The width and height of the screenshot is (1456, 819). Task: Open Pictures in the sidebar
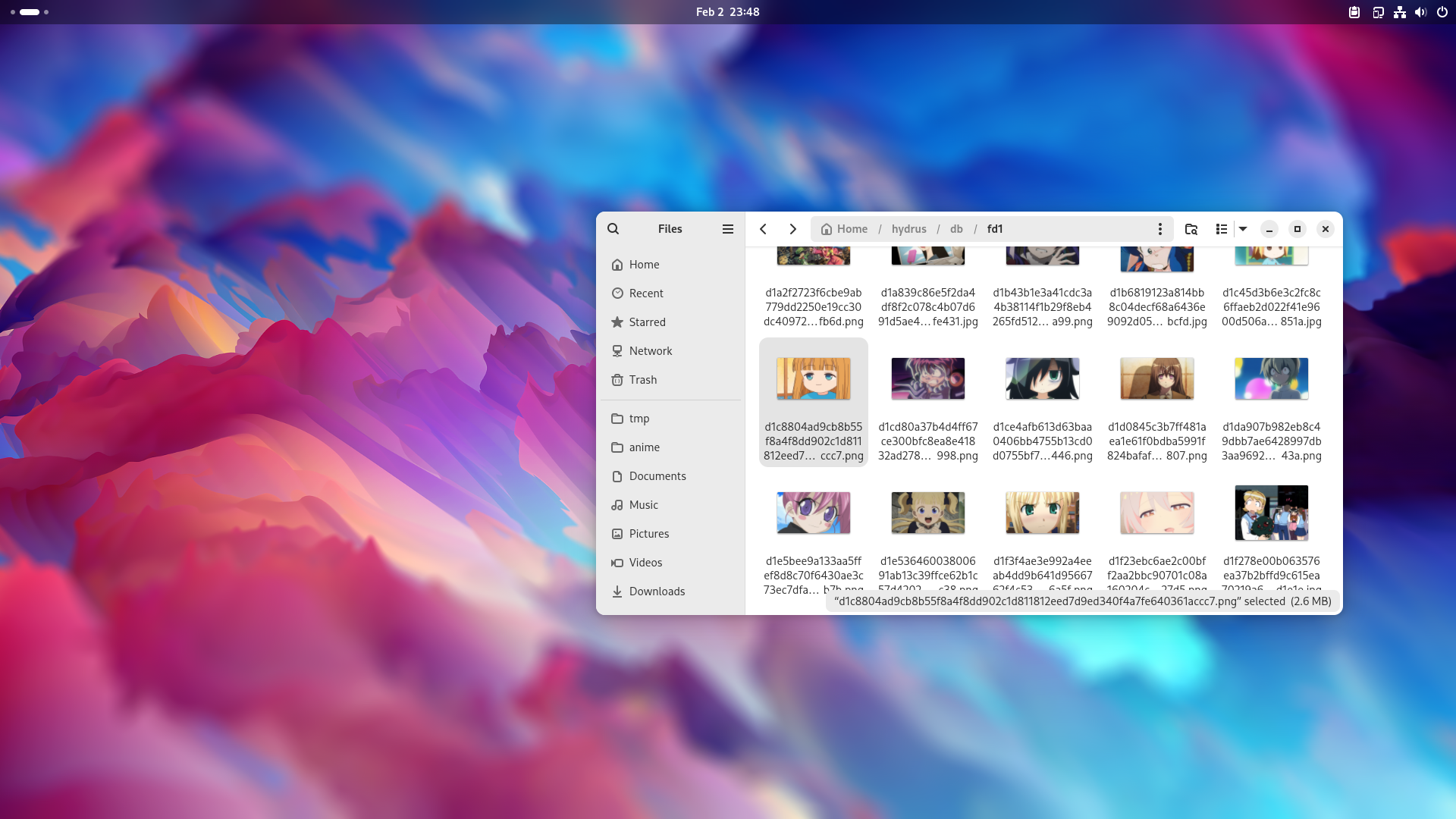point(670,534)
